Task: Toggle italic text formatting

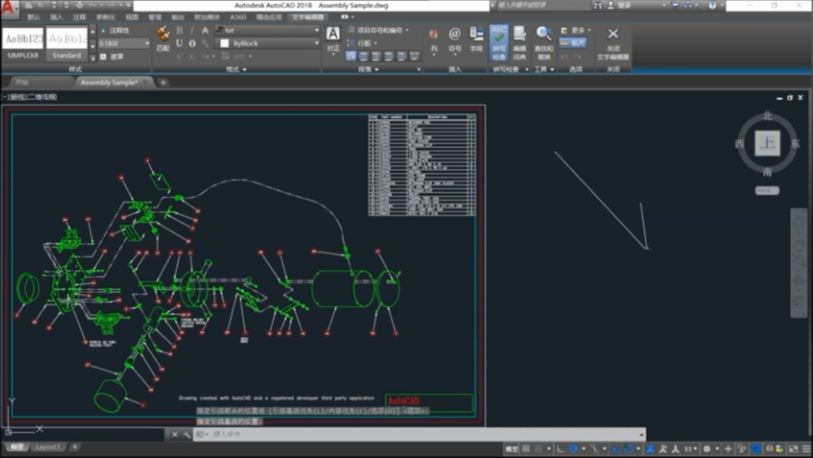Action: coord(192,31)
